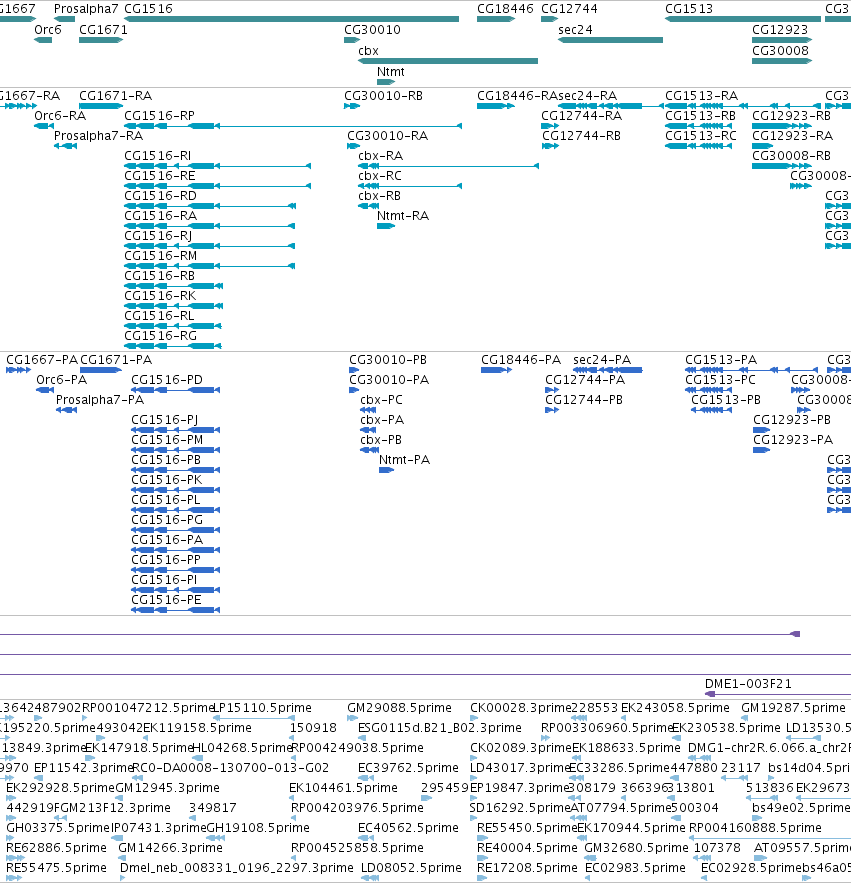Click the sec24 gene label

coord(575,30)
